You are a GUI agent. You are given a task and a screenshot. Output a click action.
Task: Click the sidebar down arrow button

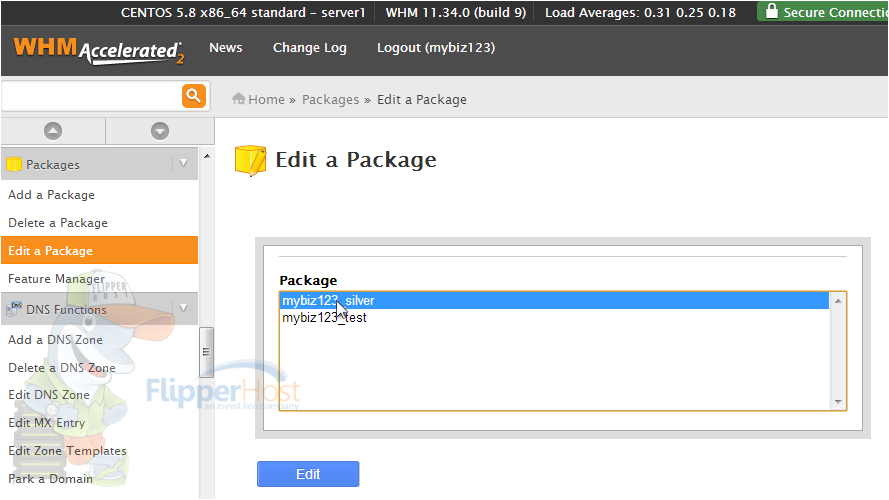(x=160, y=131)
